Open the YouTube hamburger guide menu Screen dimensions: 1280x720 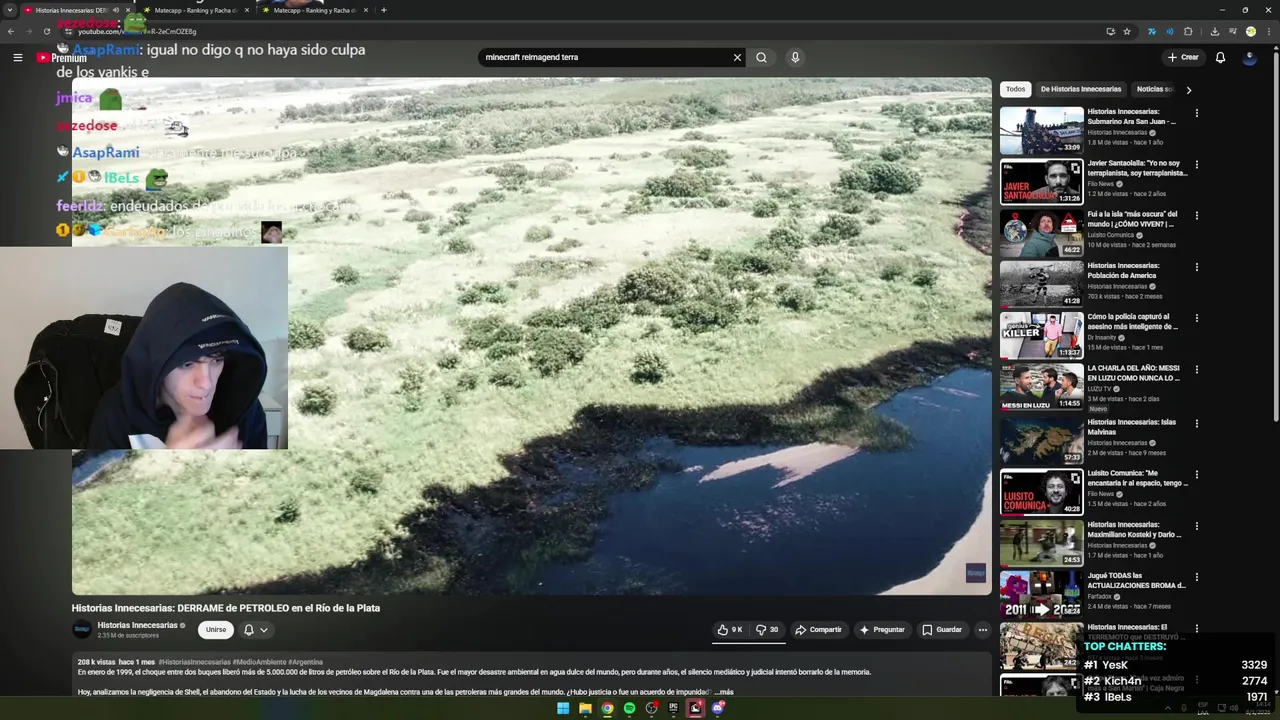pyautogui.click(x=17, y=58)
